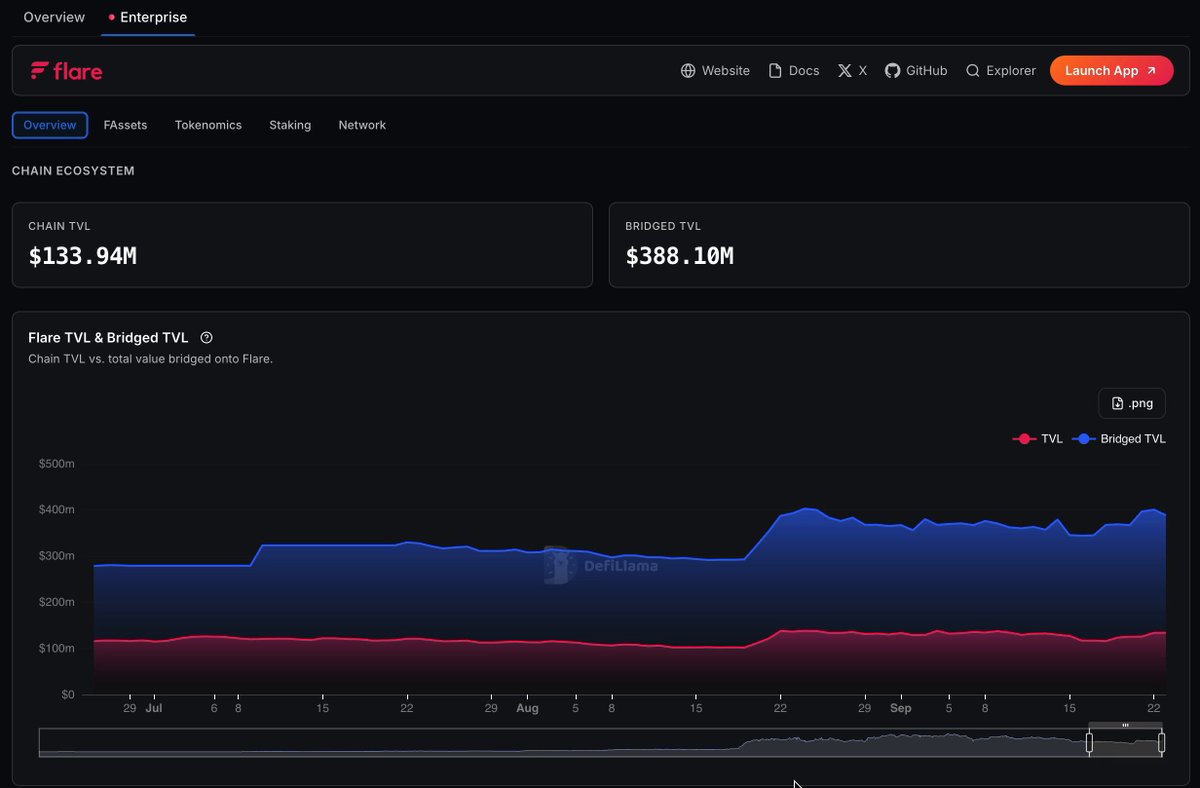The image size is (1200, 788).
Task: Launch the app via Launch App button
Action: [x=1111, y=70]
